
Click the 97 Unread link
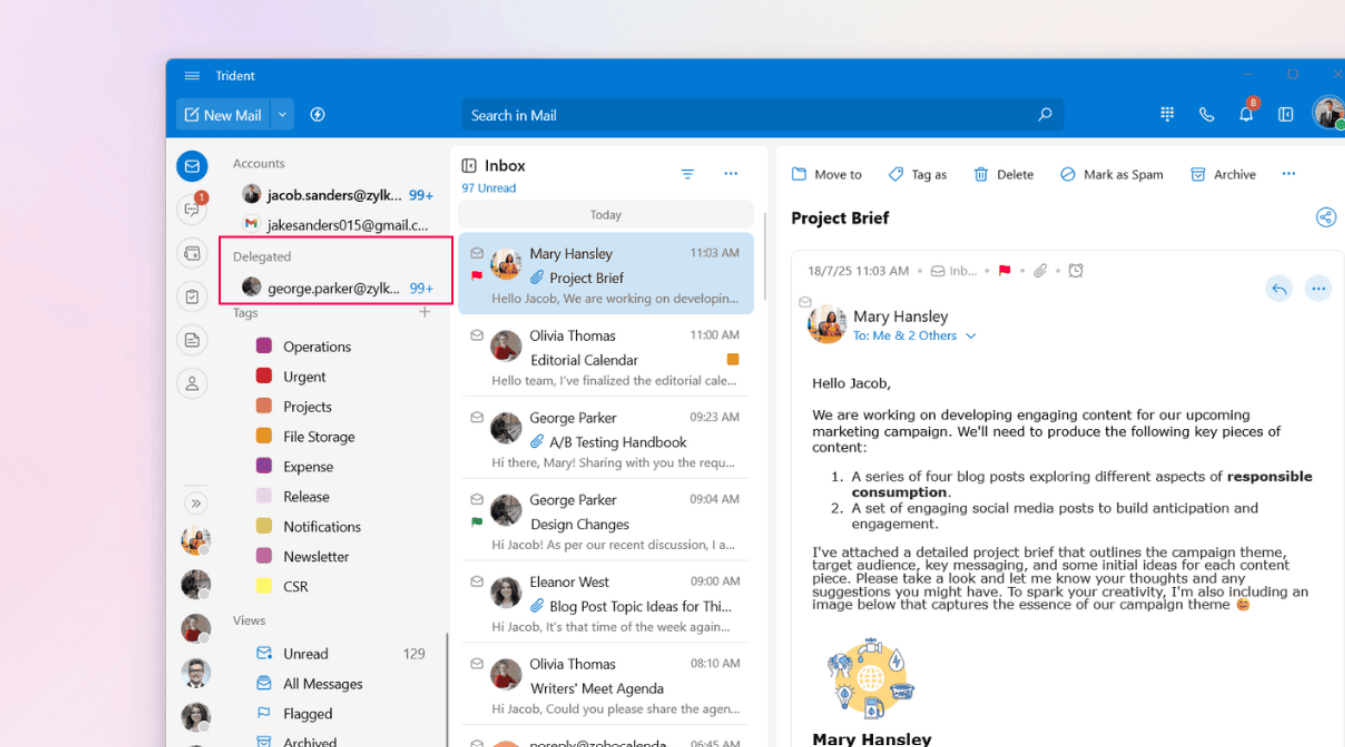point(489,188)
